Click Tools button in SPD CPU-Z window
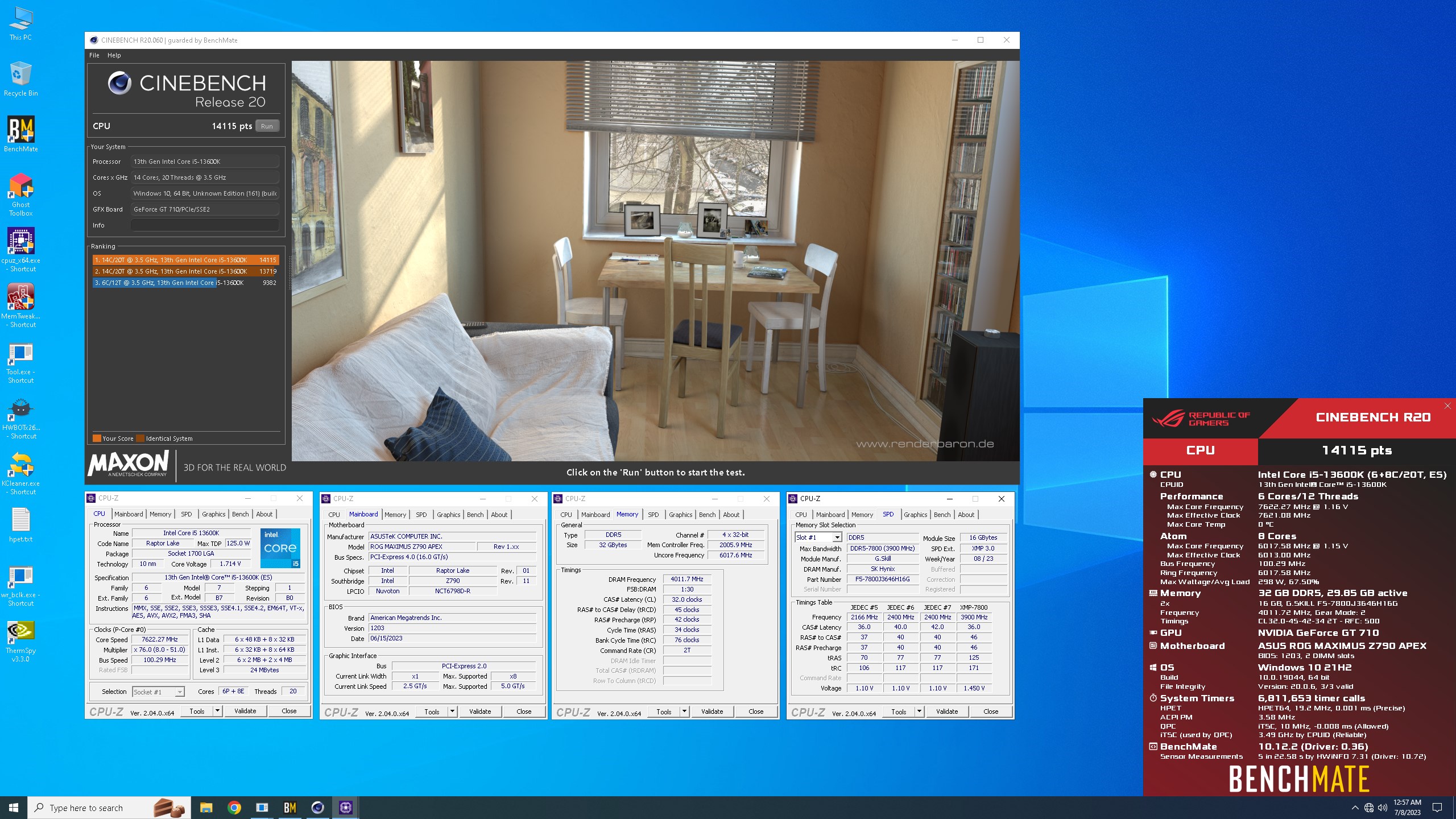The image size is (1456, 819). pos(899,712)
